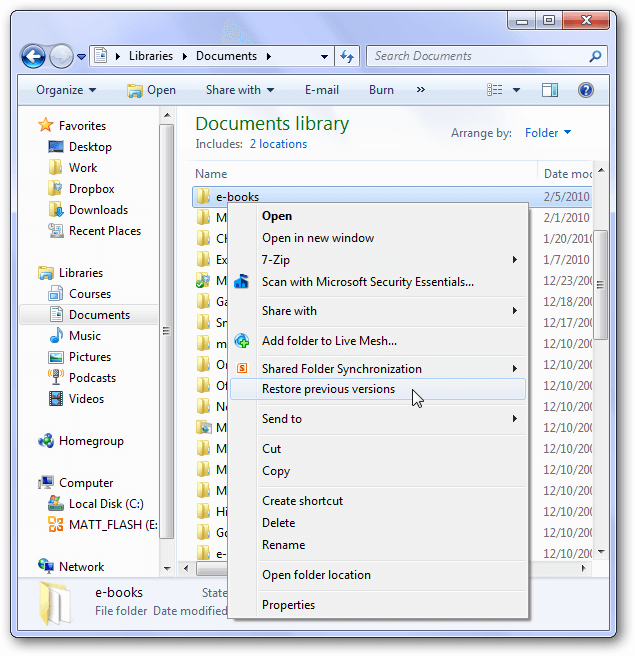Click the Back navigation arrow button
635x656 pixels.
pos(33,56)
